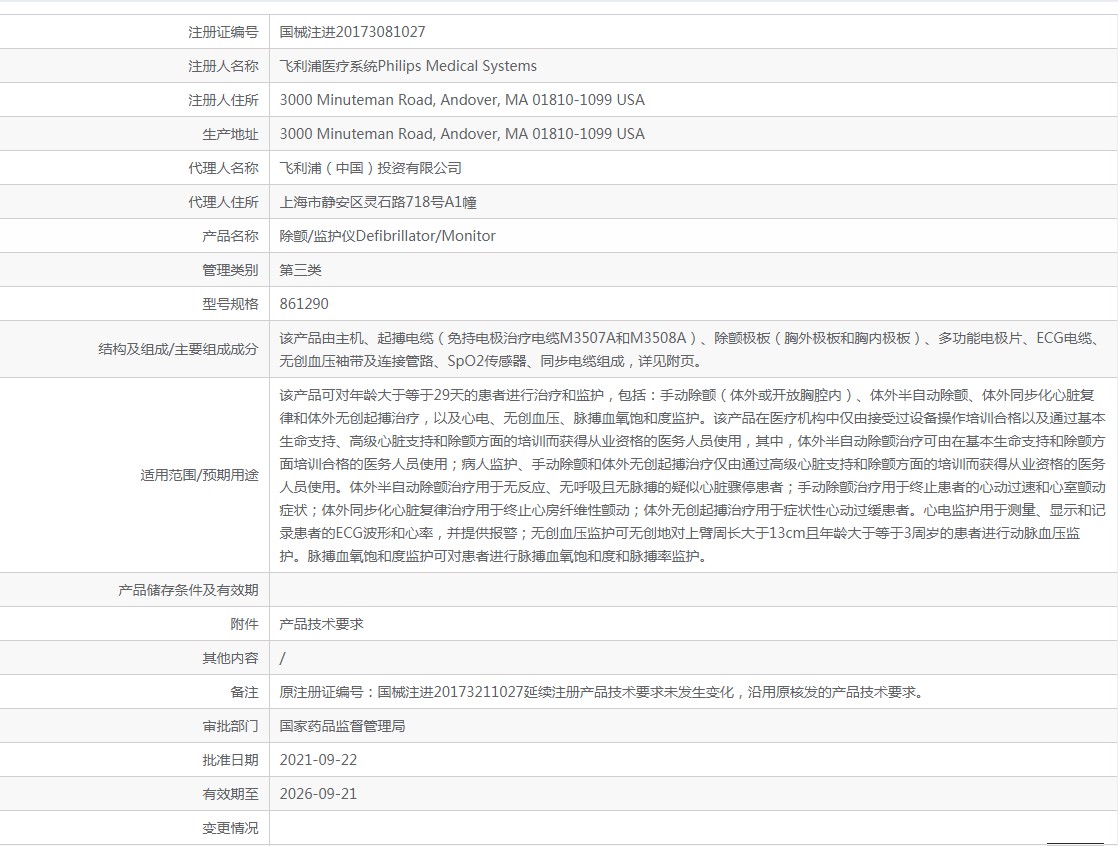Viewport: 1118px width, 846px height.
Task: Click the 生产地址 label
Action: [x=230, y=134]
